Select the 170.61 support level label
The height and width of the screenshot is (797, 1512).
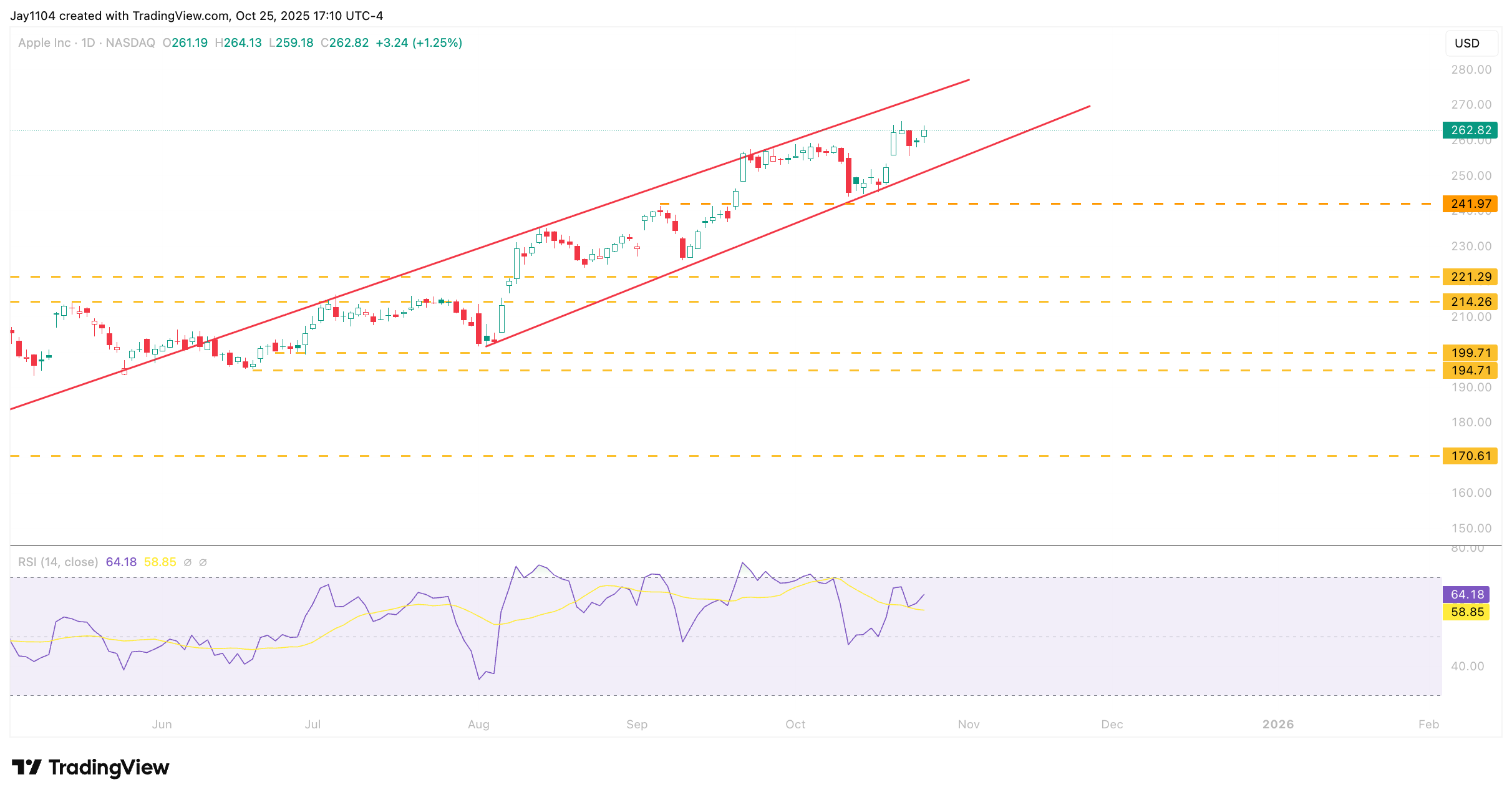pos(1470,456)
